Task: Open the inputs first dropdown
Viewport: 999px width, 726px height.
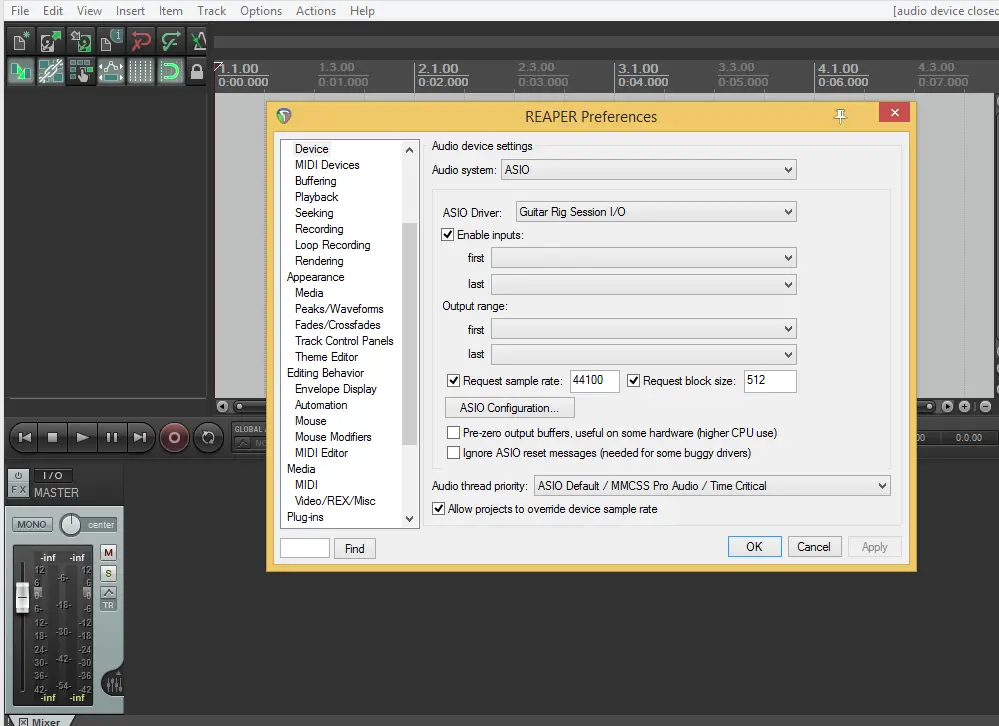Action: tap(643, 258)
